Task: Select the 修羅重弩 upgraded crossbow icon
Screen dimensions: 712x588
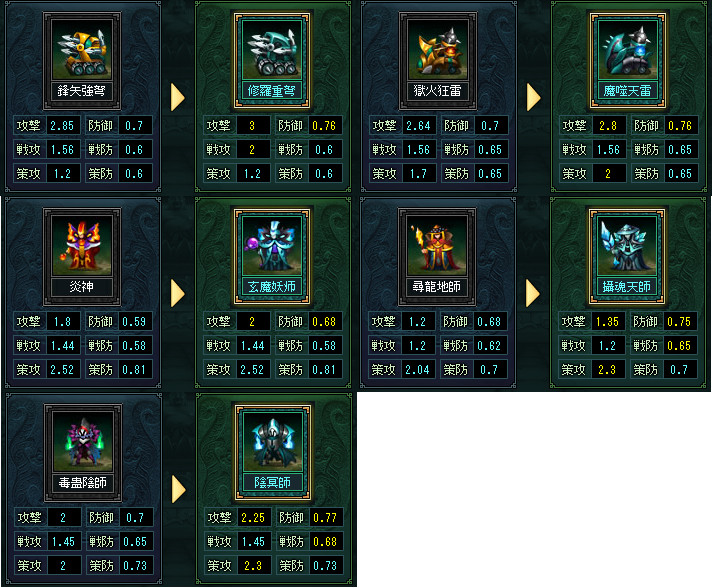Action: click(x=272, y=49)
